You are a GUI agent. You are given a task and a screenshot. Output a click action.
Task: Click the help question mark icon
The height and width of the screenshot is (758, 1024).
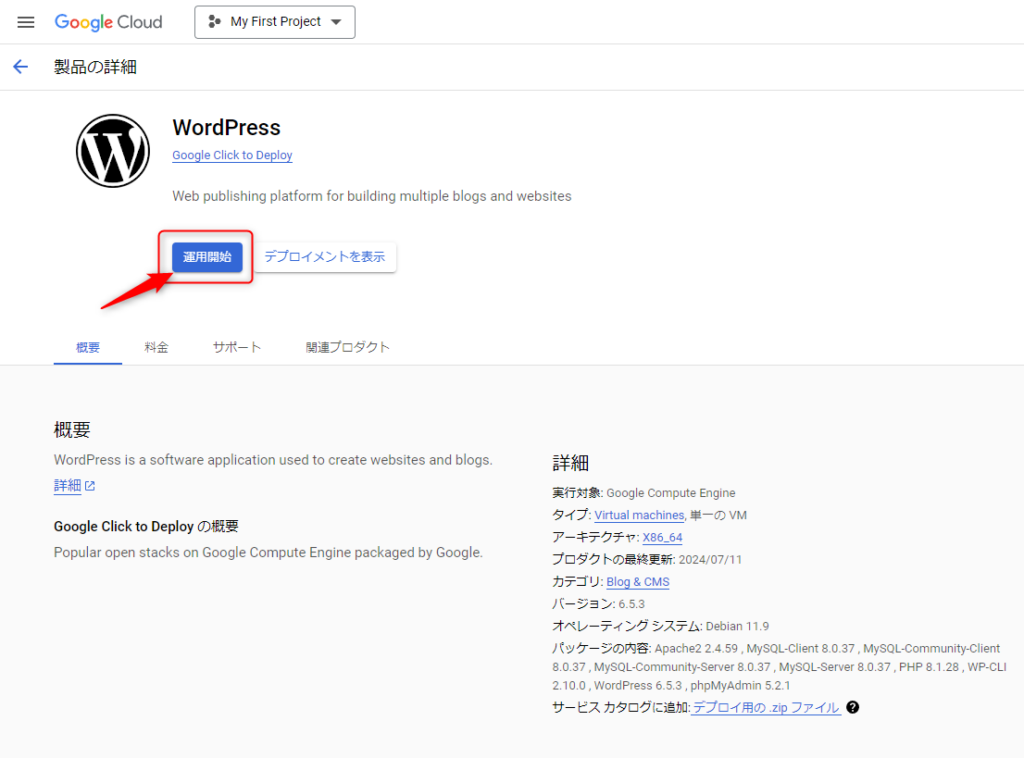(x=853, y=707)
